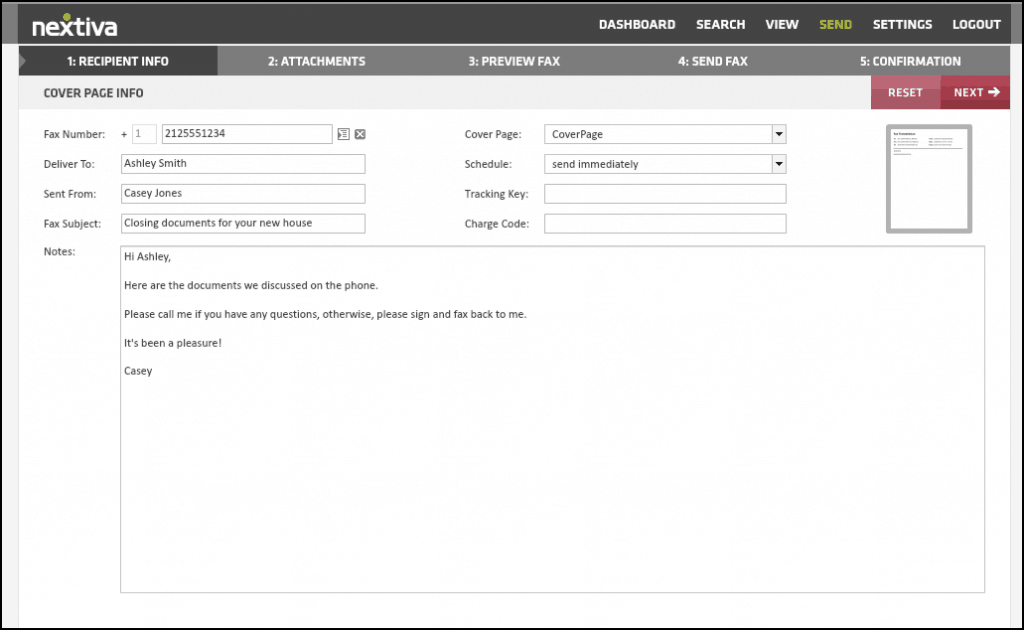
Task: Click the Fax Subject text field
Action: click(243, 224)
